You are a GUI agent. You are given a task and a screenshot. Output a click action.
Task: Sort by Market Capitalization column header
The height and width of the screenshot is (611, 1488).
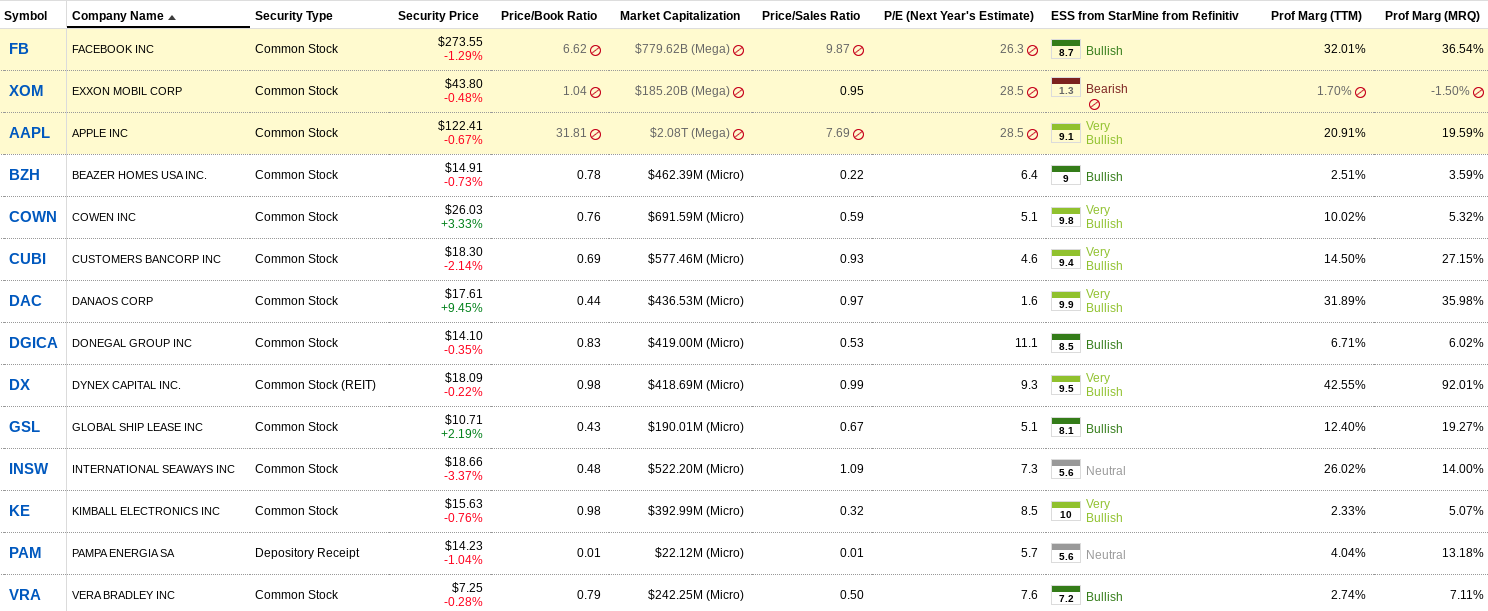(680, 16)
